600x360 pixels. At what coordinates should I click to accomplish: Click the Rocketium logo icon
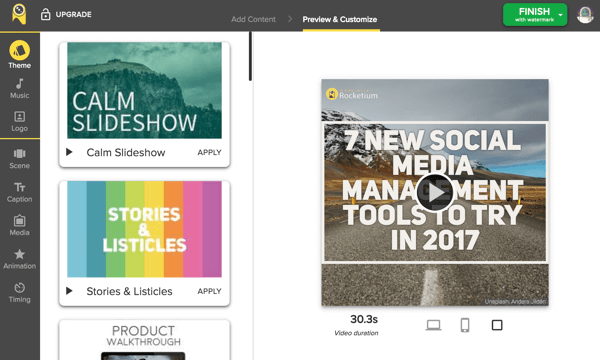click(19, 14)
